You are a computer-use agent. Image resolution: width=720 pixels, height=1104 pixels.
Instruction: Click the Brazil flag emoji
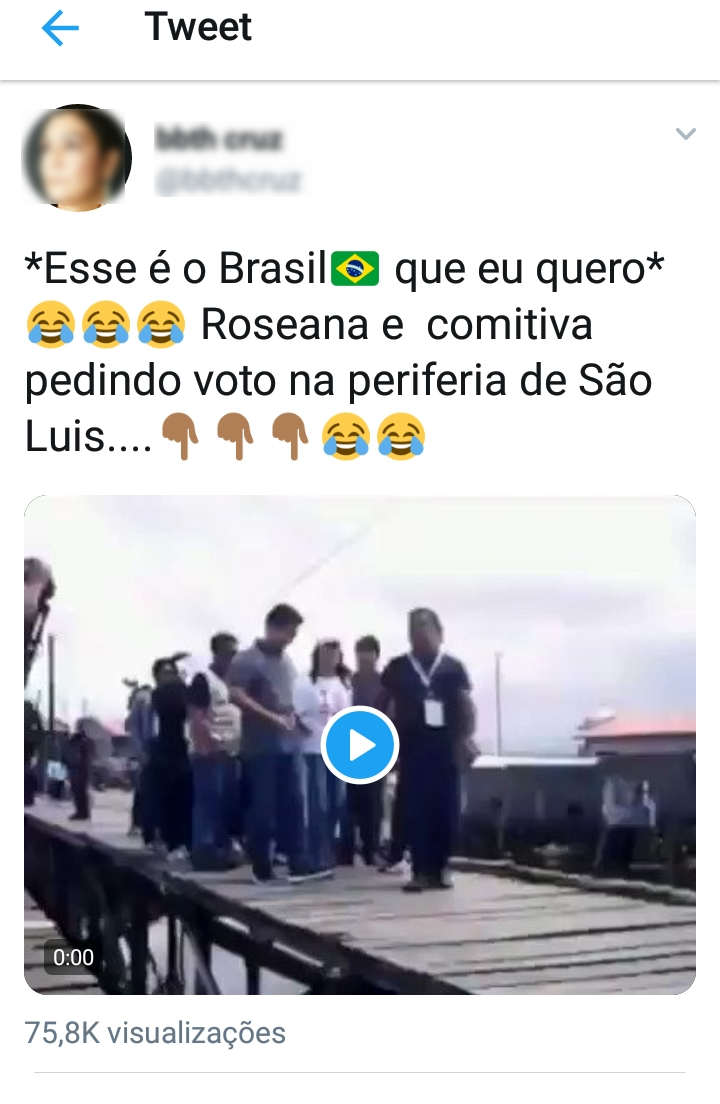pos(355,268)
